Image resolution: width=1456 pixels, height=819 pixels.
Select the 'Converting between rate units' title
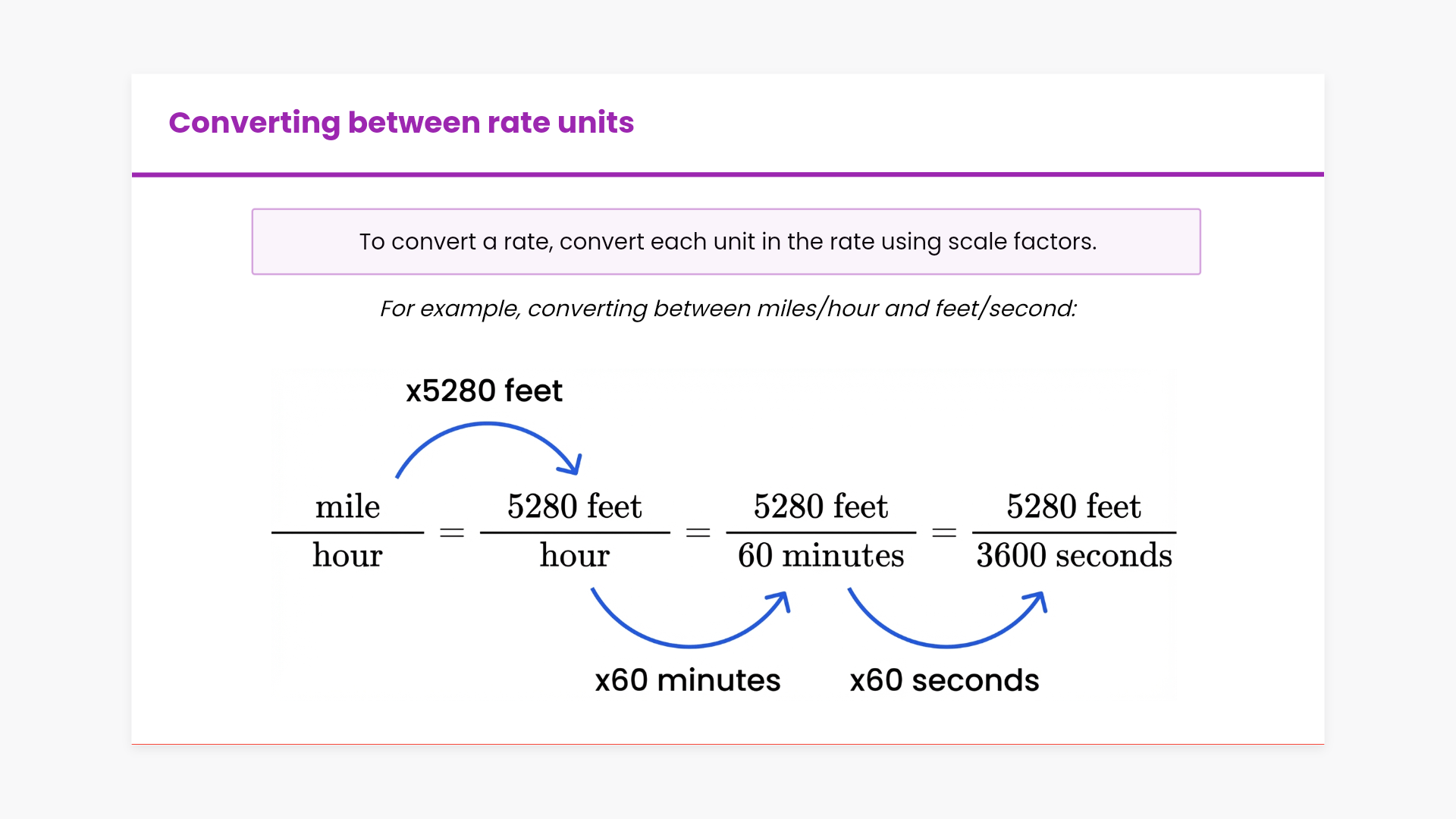[401, 122]
